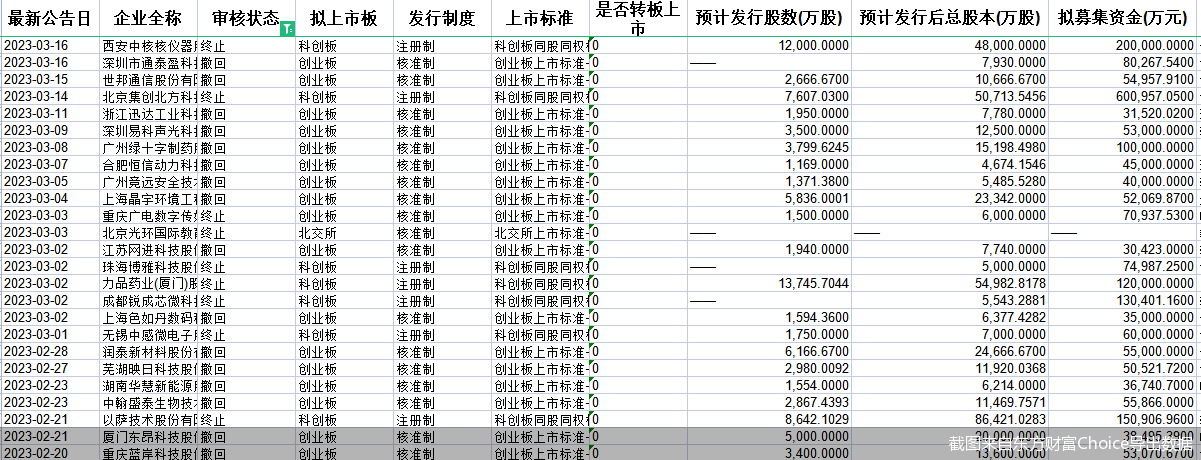Click the 广州绿十字制药 company cell
The width and height of the screenshot is (1201, 460).
(x=149, y=148)
